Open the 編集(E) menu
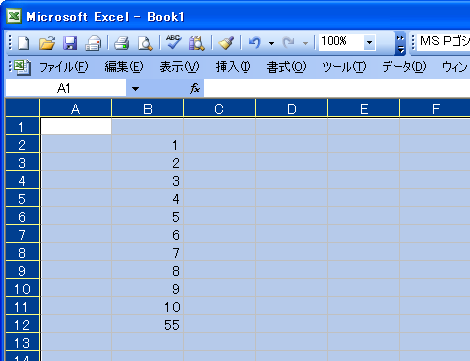Screen dimensions: 470x361 click(124, 67)
